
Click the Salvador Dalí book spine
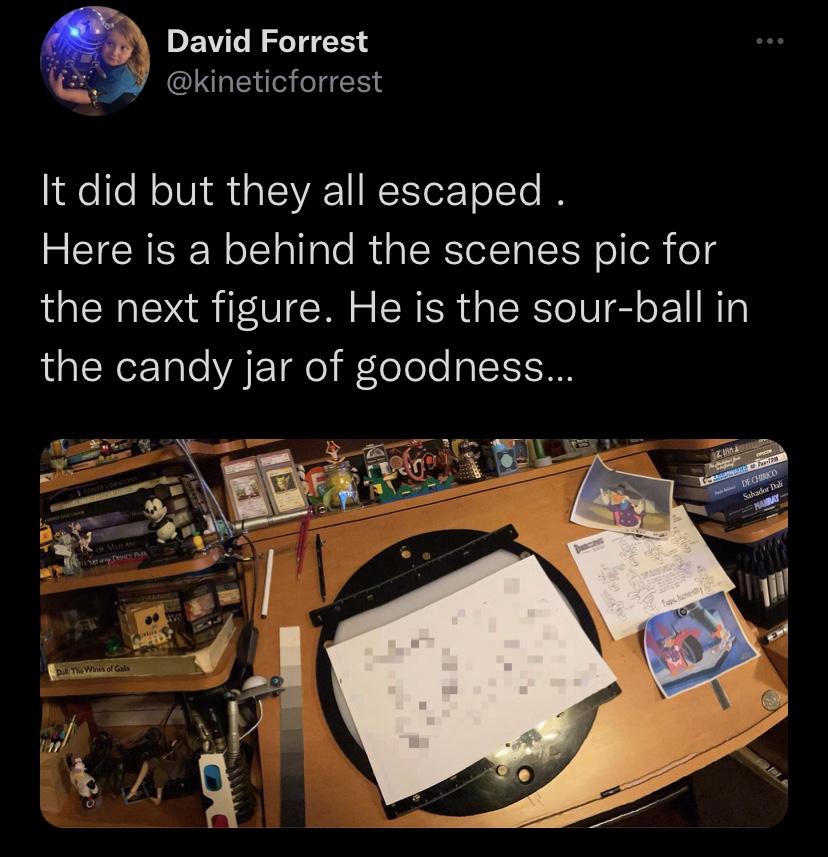point(763,495)
